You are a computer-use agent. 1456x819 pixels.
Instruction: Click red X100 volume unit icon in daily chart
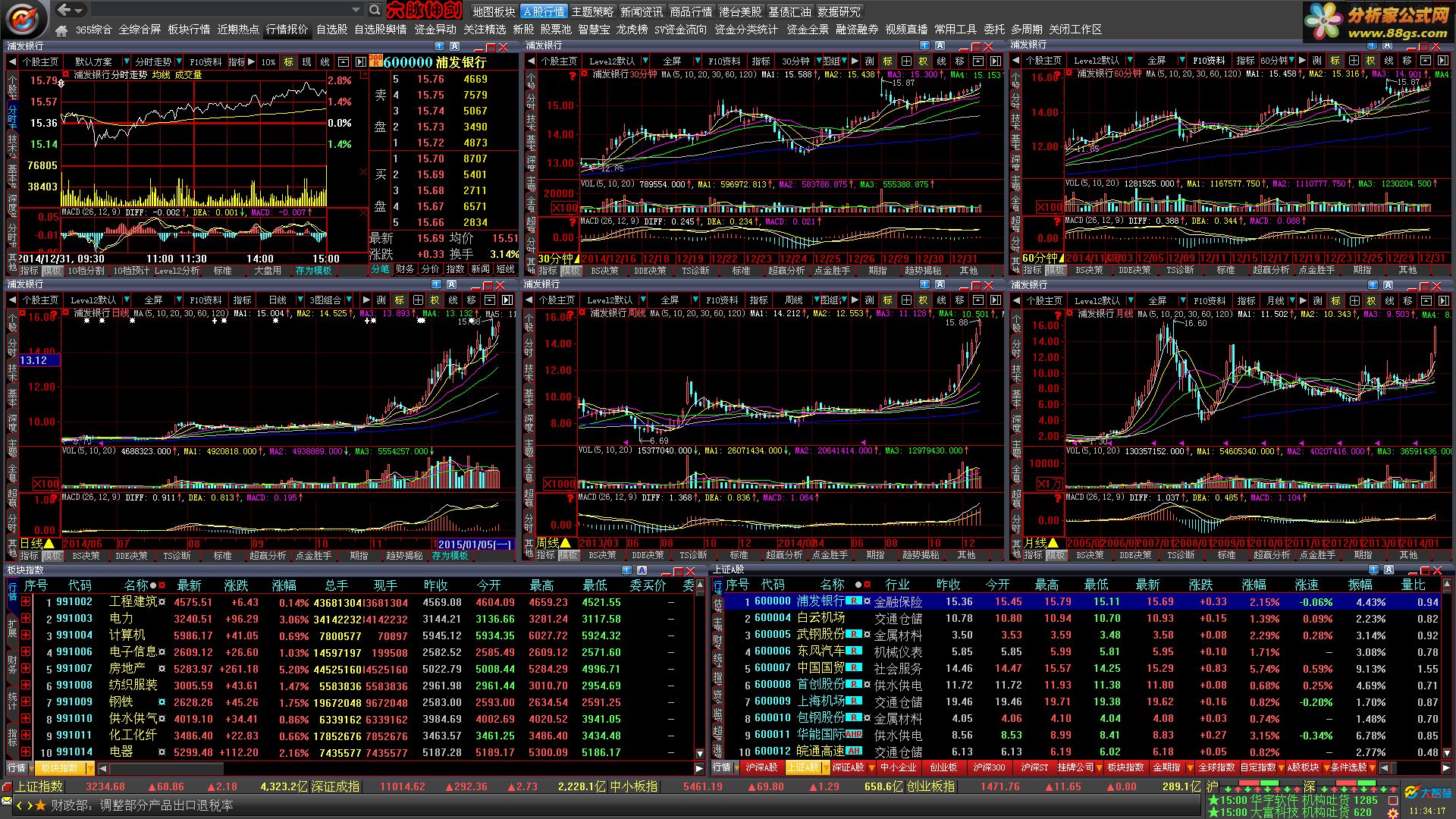click(x=46, y=484)
